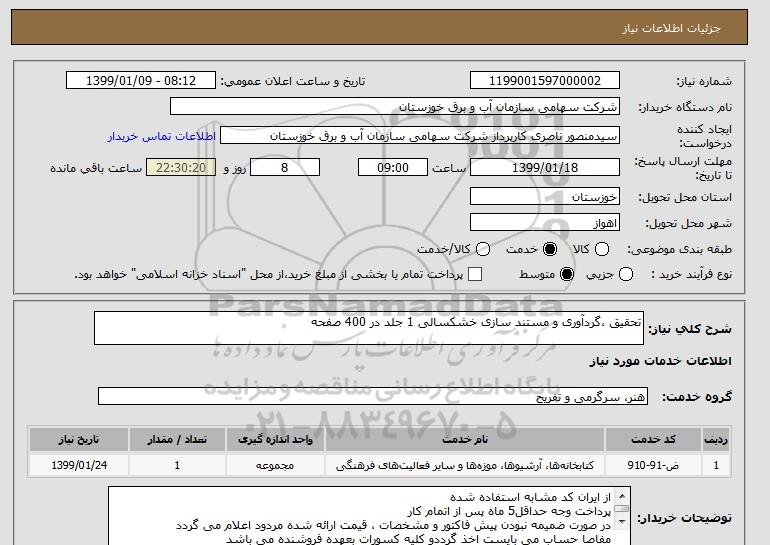Click the remaining days field showing 8
Screen dimensions: 770x545
pyautogui.click(x=285, y=167)
